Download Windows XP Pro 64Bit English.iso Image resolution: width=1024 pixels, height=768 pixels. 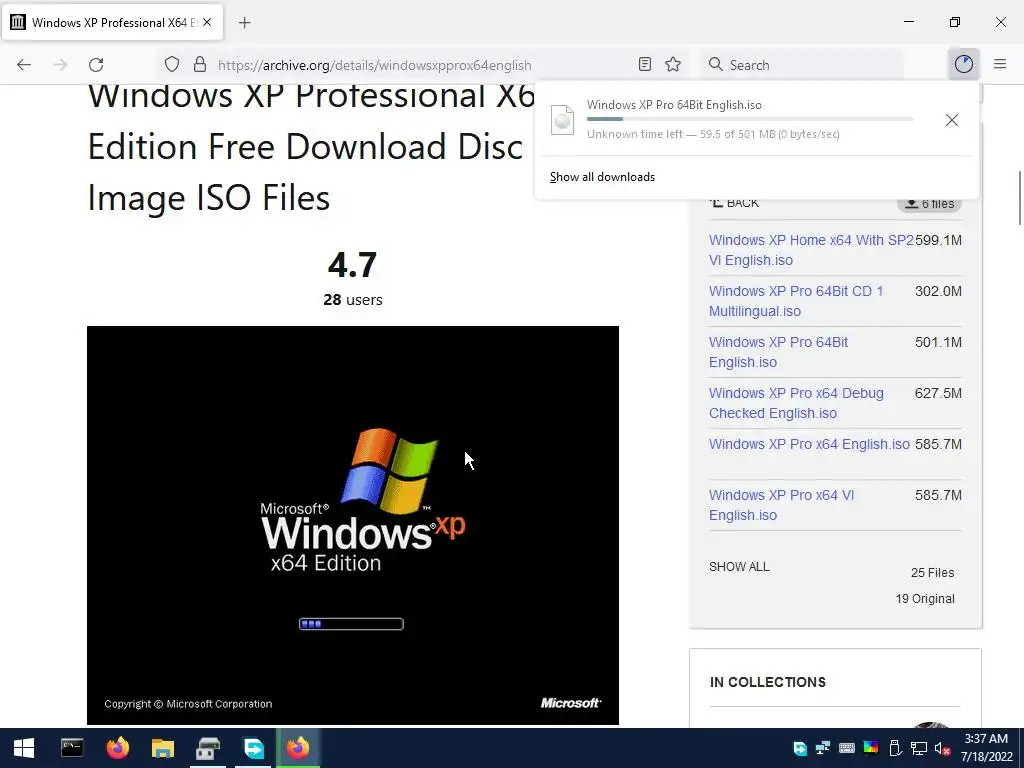[x=778, y=352]
